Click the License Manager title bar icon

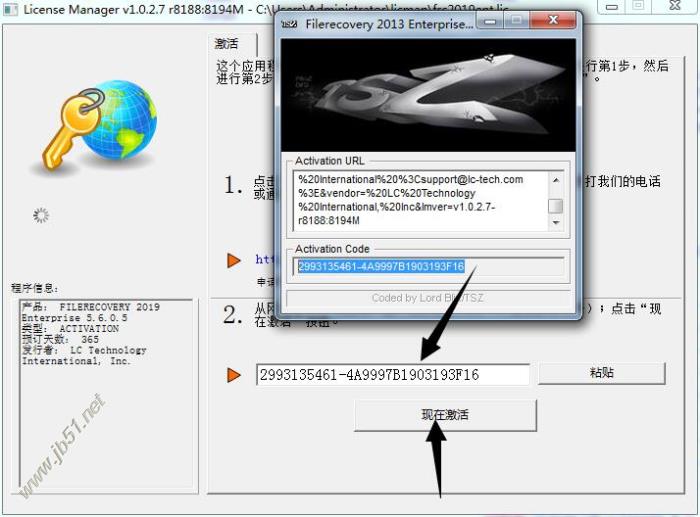pos(11,9)
